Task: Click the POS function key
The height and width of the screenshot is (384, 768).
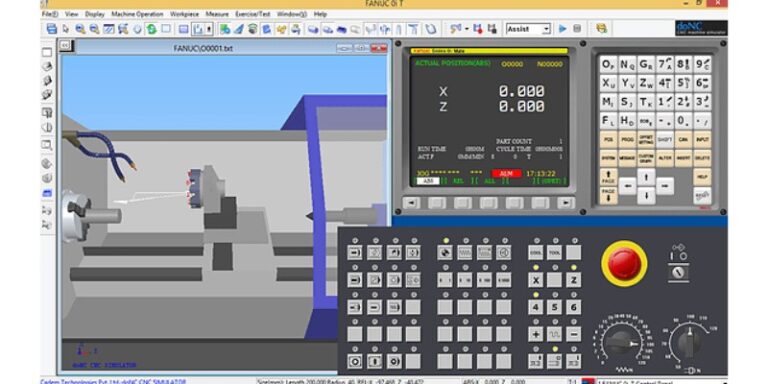Action: coord(608,140)
